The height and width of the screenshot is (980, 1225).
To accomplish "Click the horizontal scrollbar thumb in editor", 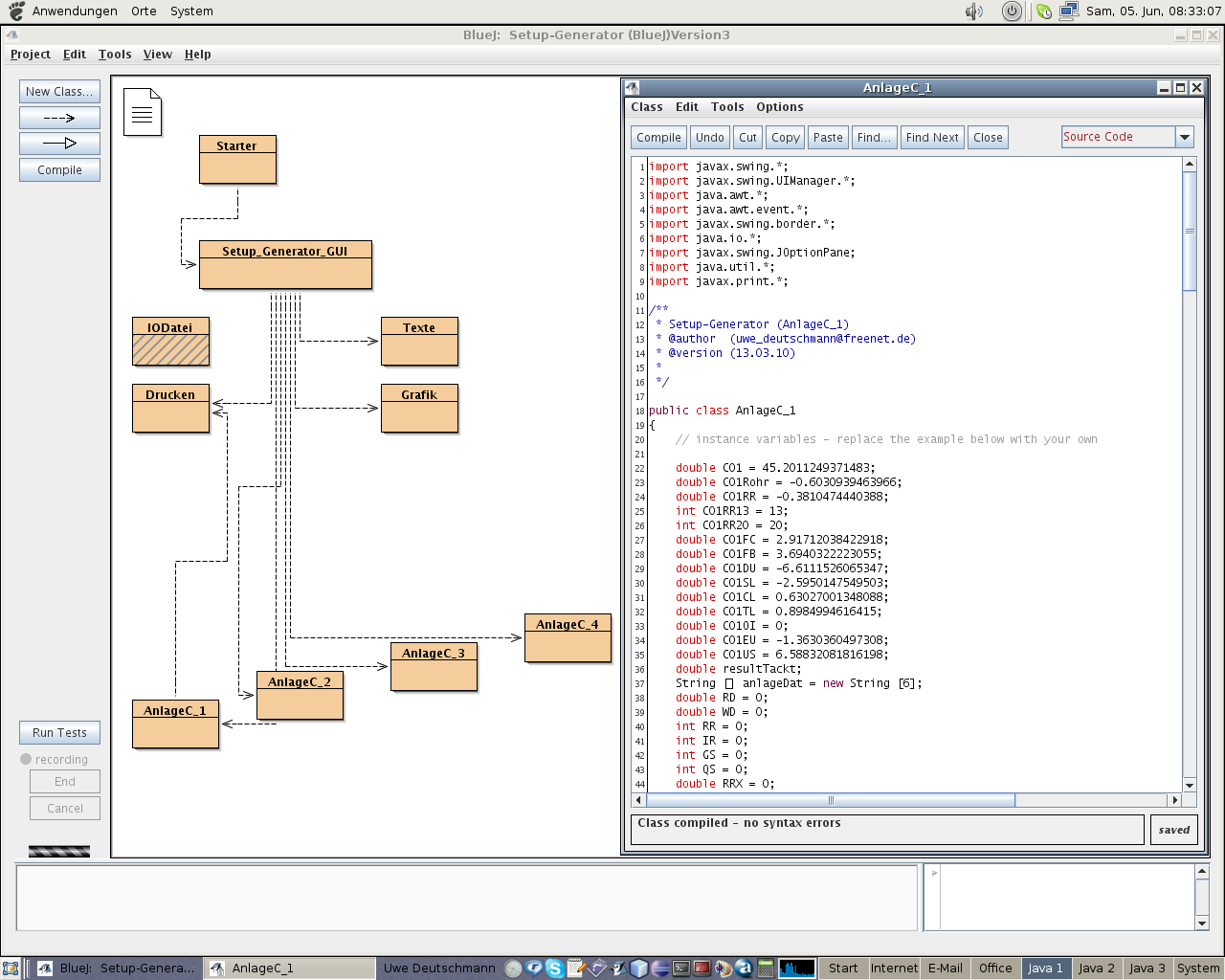I will 831,800.
